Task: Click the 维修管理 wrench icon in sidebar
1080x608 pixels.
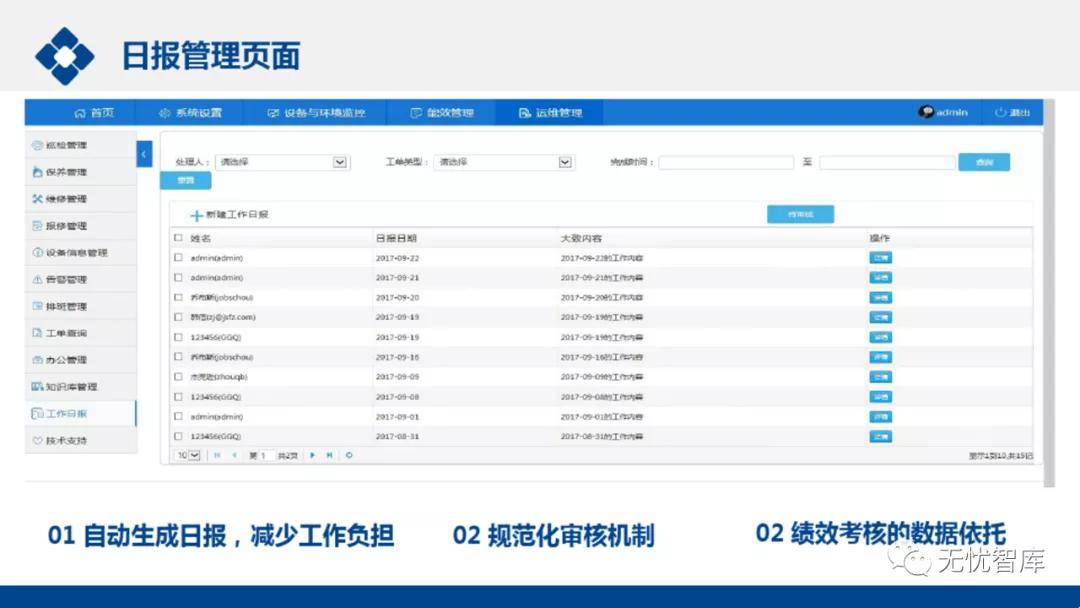Action: pos(37,199)
